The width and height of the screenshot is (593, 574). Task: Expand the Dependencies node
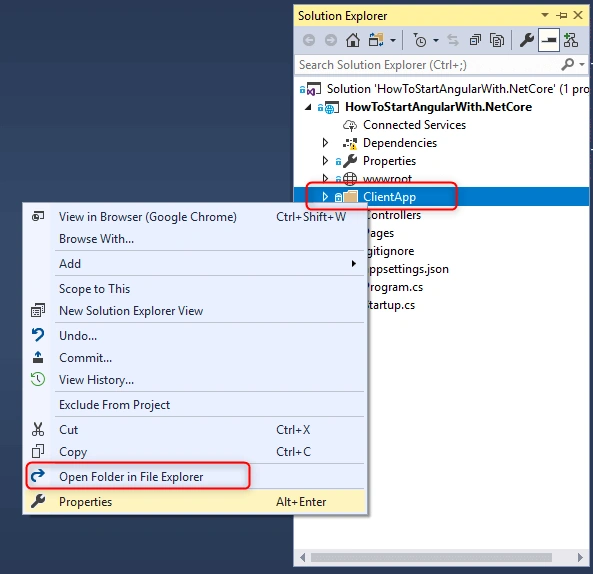coord(325,143)
